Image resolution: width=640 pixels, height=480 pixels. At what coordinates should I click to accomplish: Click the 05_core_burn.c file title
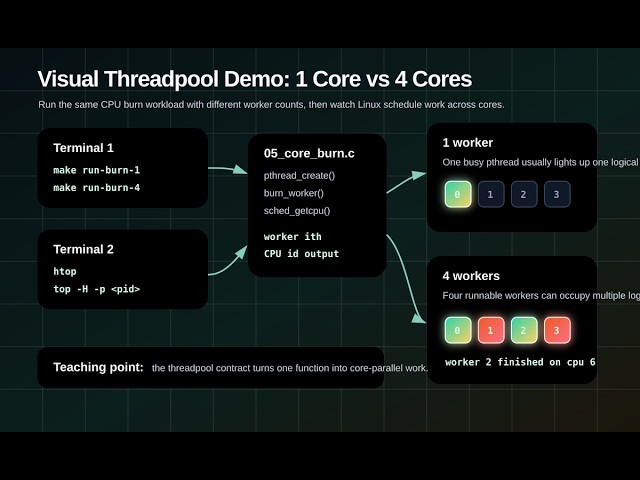point(309,153)
